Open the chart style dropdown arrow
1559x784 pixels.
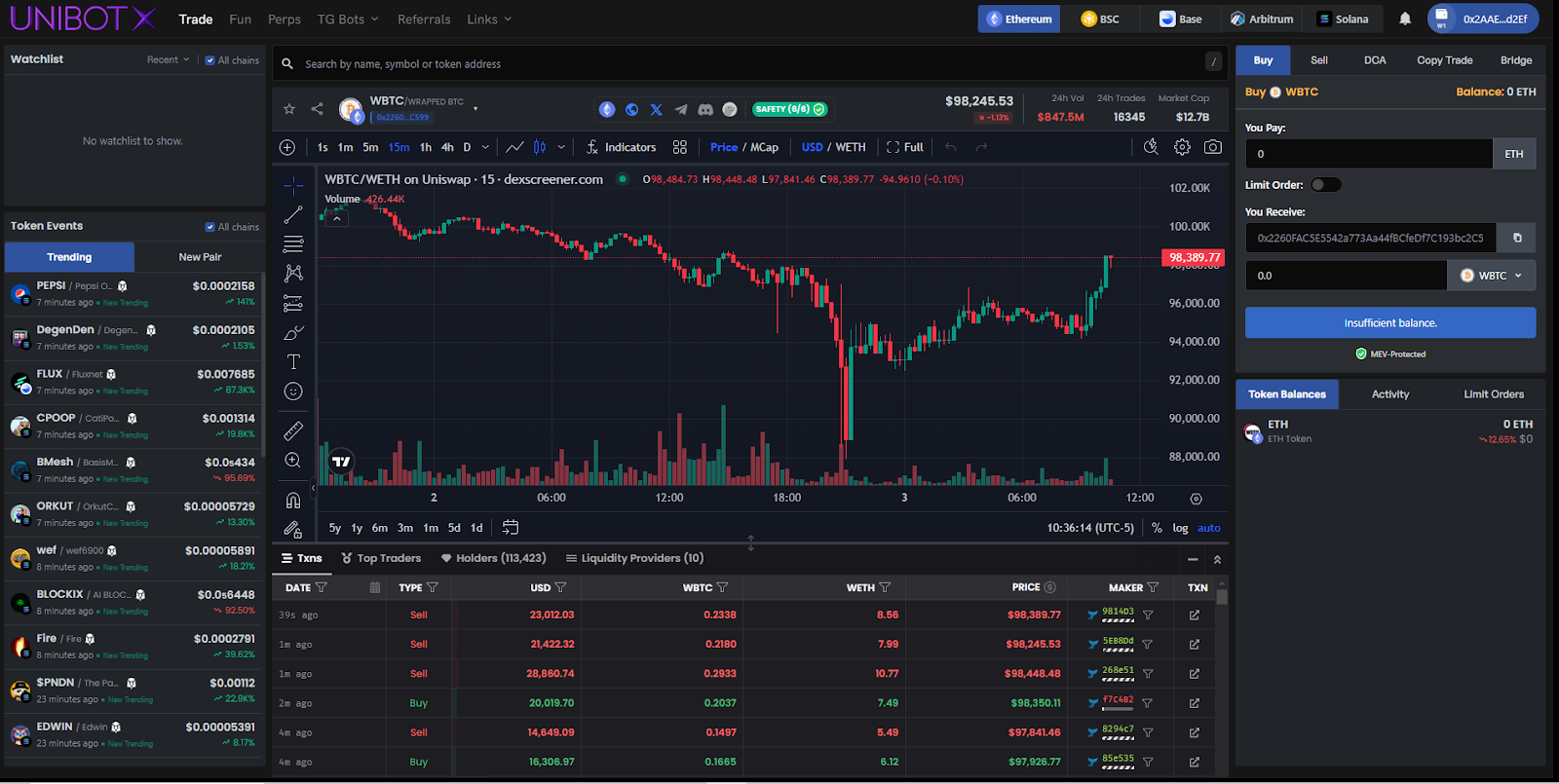[561, 147]
